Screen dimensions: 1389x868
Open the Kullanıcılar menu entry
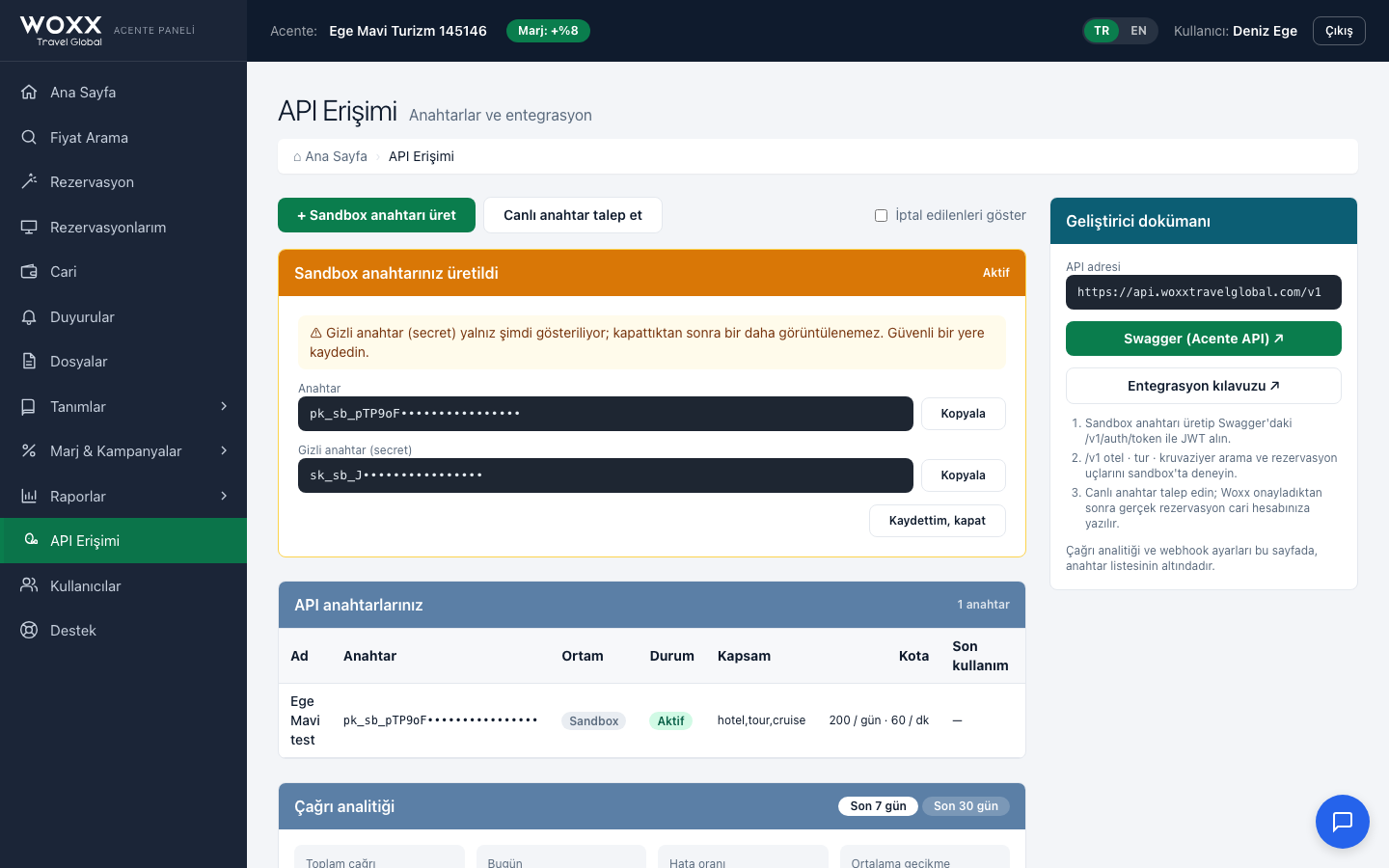point(123,585)
